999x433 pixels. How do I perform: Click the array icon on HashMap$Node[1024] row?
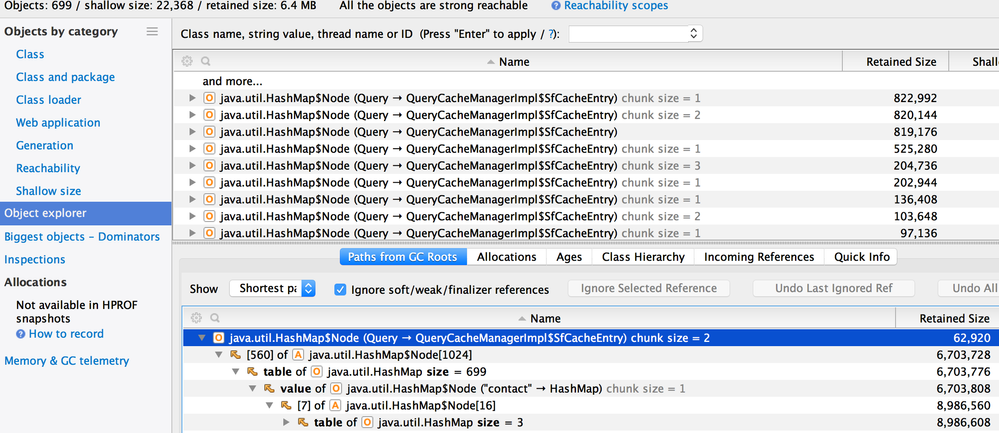[298, 355]
